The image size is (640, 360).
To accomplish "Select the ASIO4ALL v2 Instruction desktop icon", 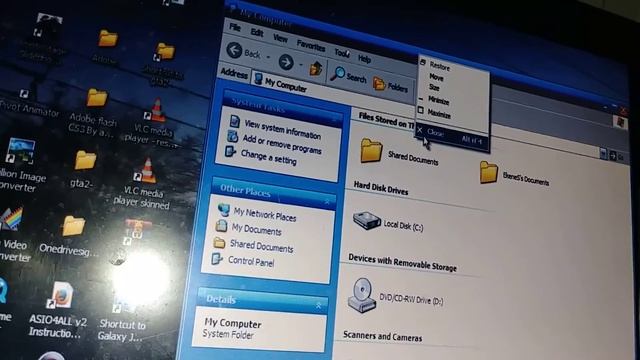I will (61, 295).
